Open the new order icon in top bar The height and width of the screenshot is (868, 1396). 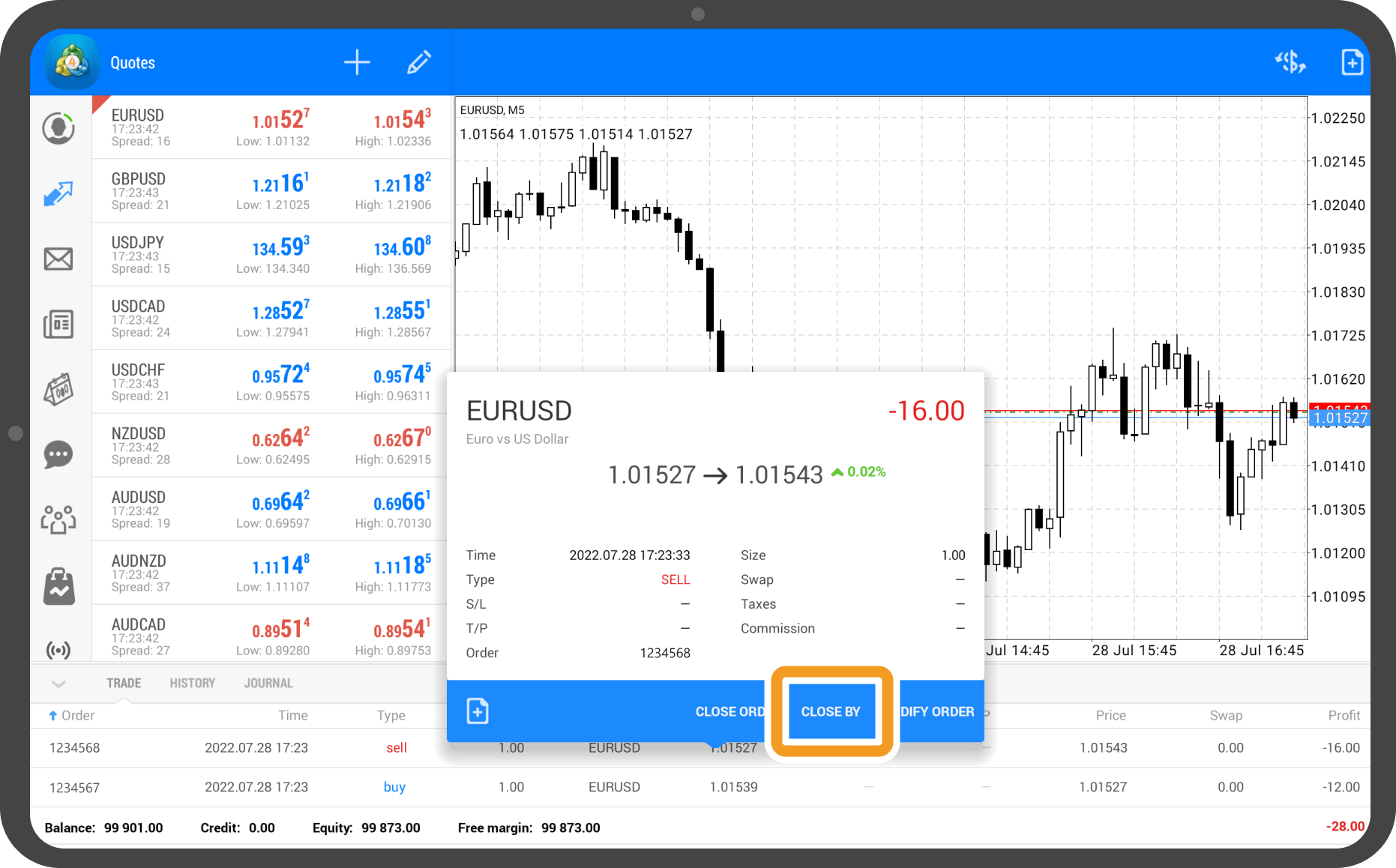coord(1351,62)
